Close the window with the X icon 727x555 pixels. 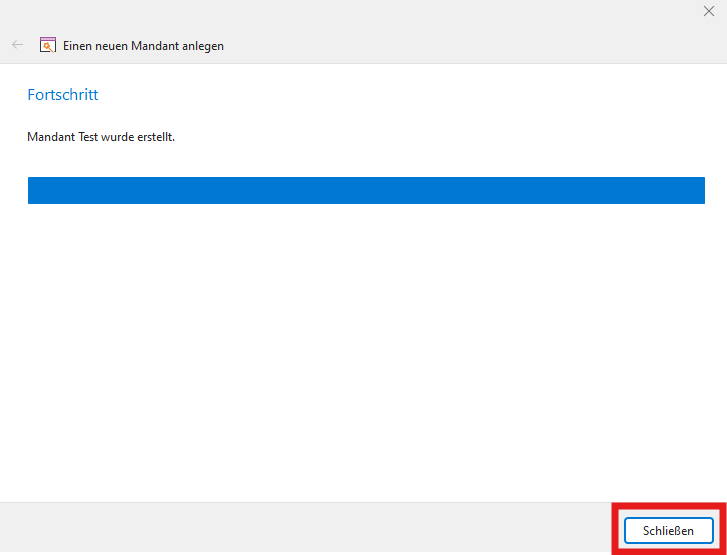point(709,11)
